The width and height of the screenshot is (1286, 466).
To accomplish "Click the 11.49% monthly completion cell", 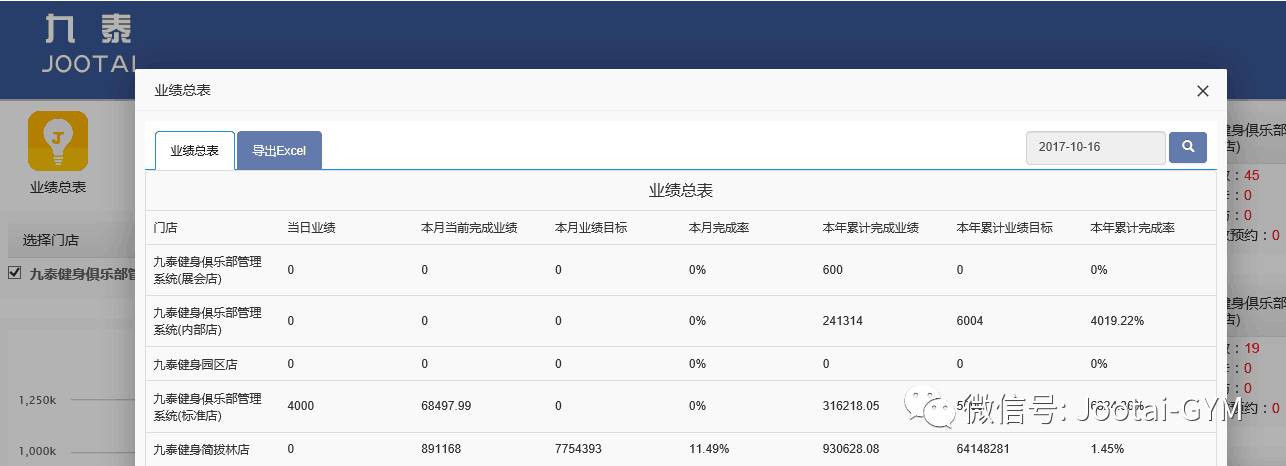I will pyautogui.click(x=709, y=449).
